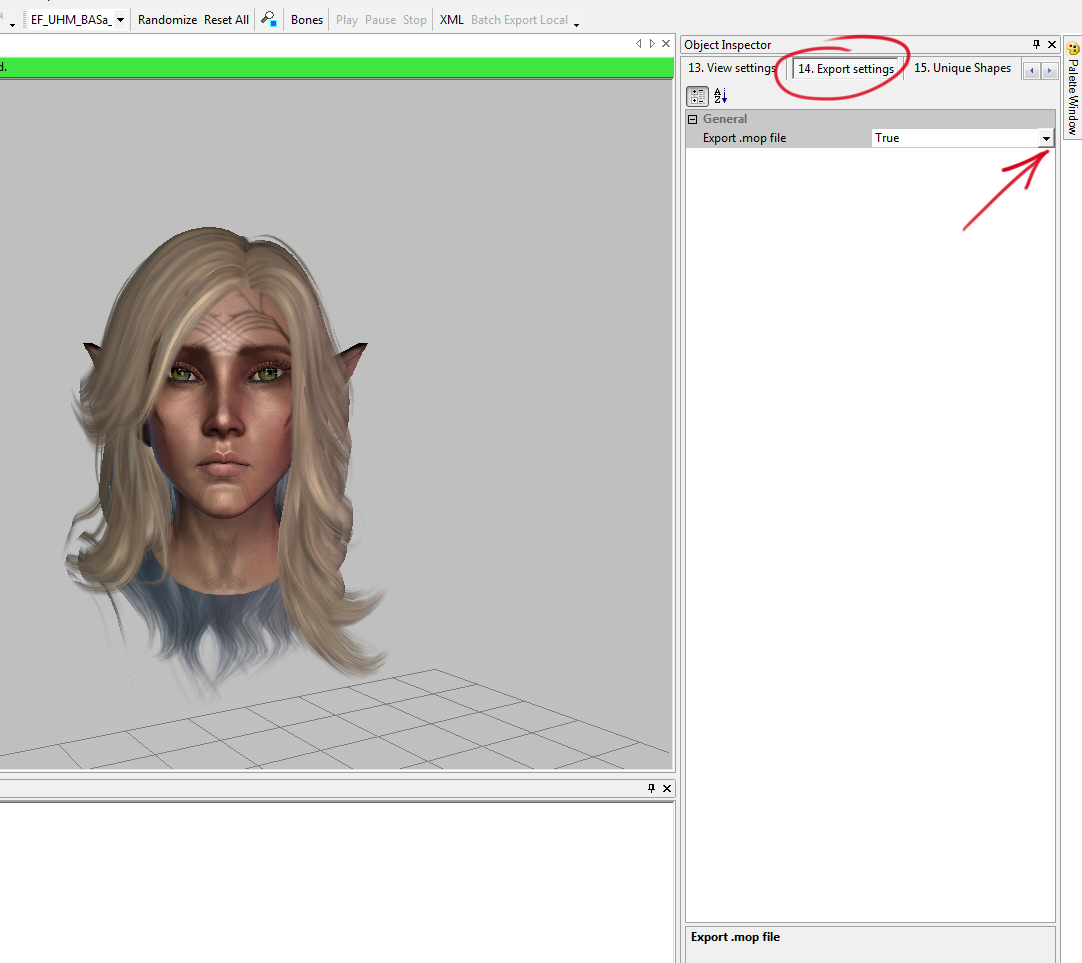Click the magnifier color picker icon
This screenshot has height=963, width=1082.
269,19
